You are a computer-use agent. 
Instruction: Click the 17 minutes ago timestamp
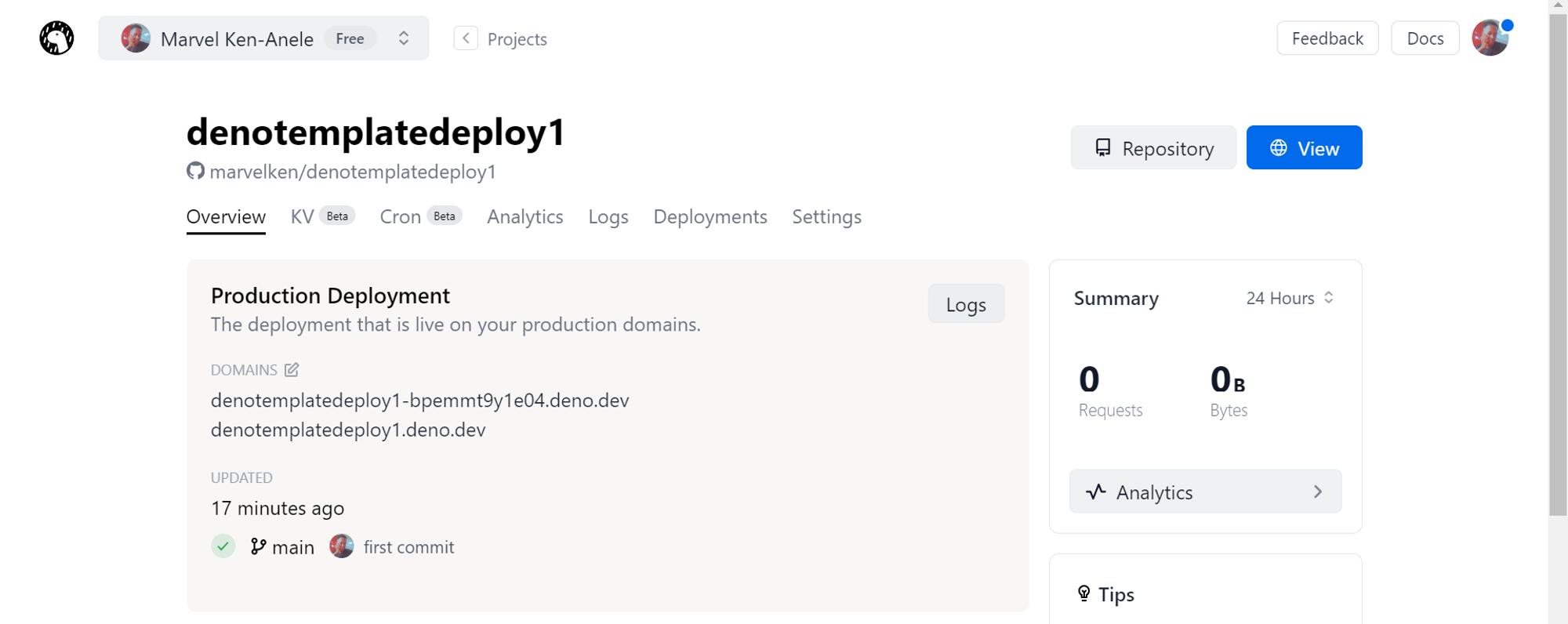click(278, 508)
